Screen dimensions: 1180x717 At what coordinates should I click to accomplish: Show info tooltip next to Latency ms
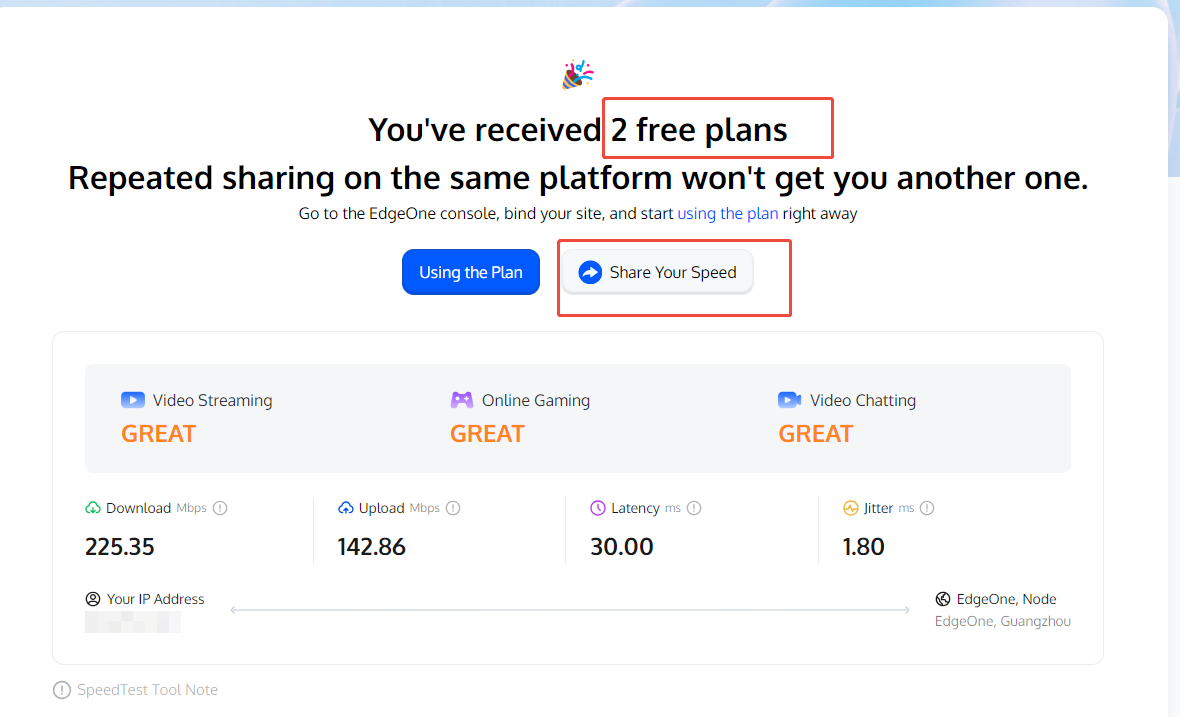694,508
